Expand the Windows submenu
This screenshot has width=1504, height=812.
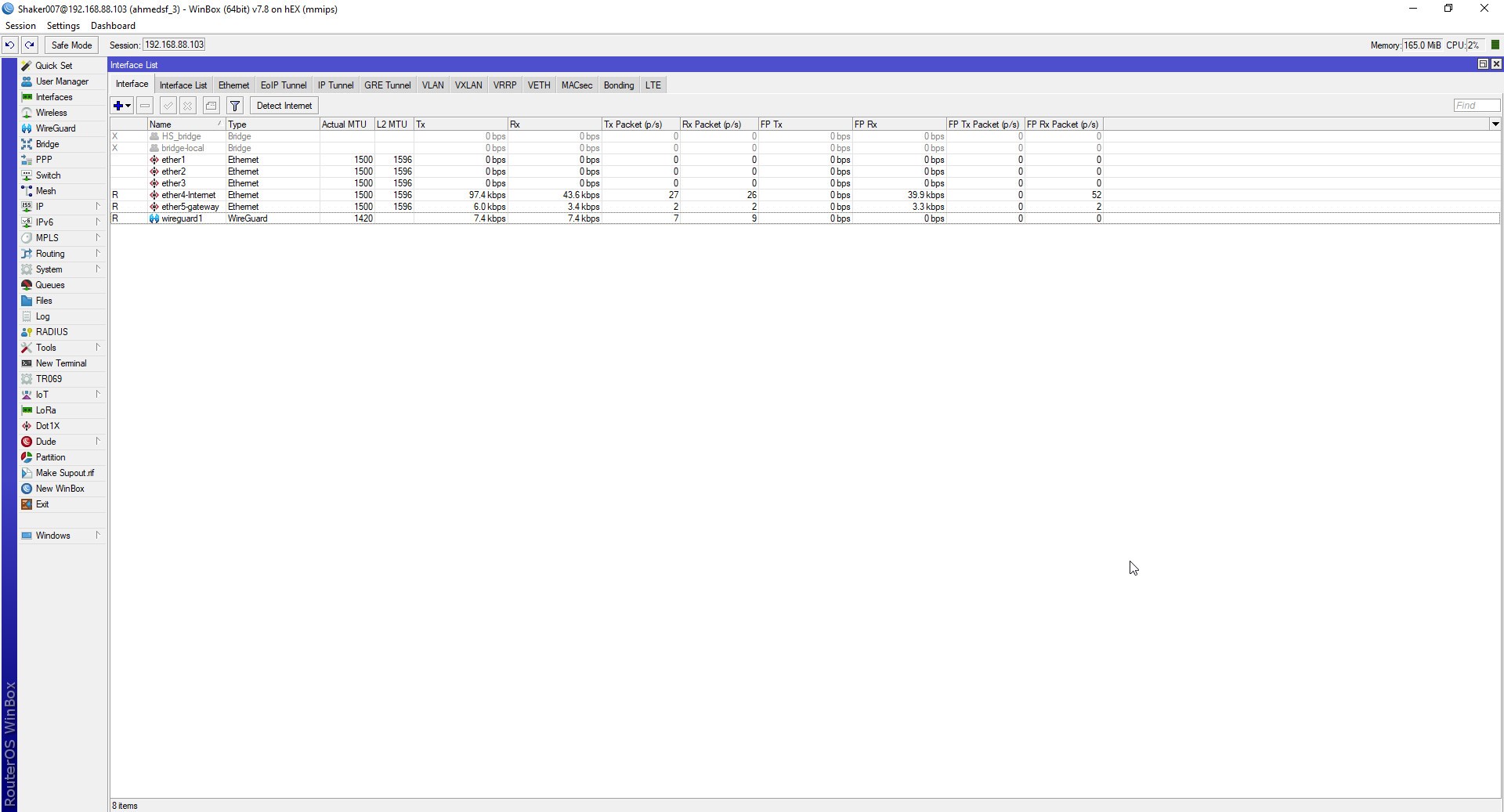pyautogui.click(x=63, y=536)
